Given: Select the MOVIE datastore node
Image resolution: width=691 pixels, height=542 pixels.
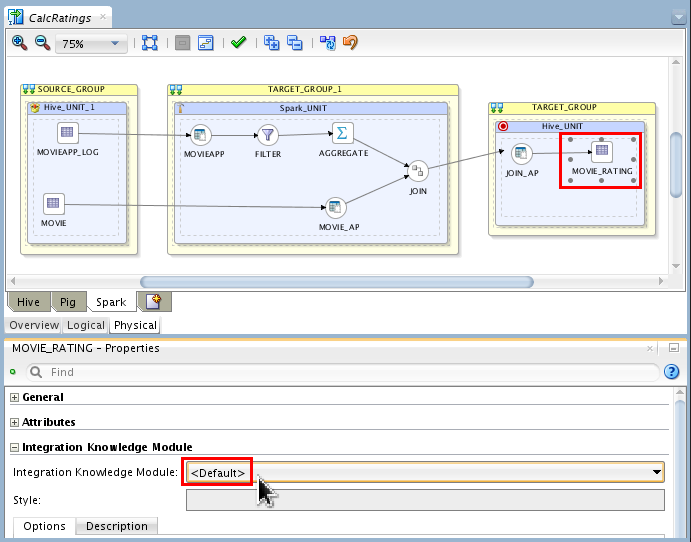Looking at the screenshot, I should point(53,203).
